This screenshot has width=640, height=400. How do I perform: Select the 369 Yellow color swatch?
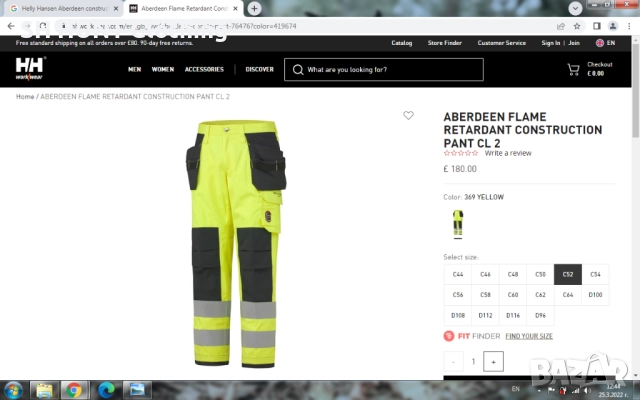click(x=458, y=224)
